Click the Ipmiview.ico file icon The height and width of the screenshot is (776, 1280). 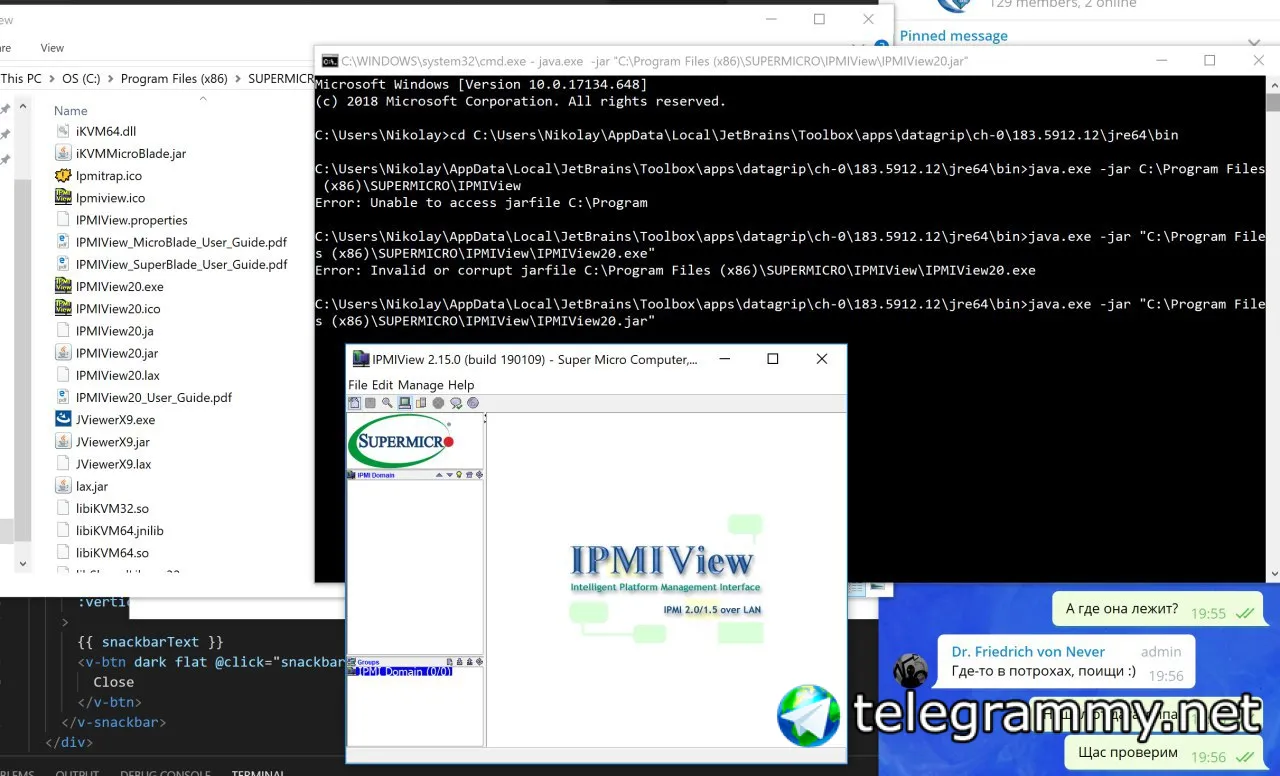(64, 198)
